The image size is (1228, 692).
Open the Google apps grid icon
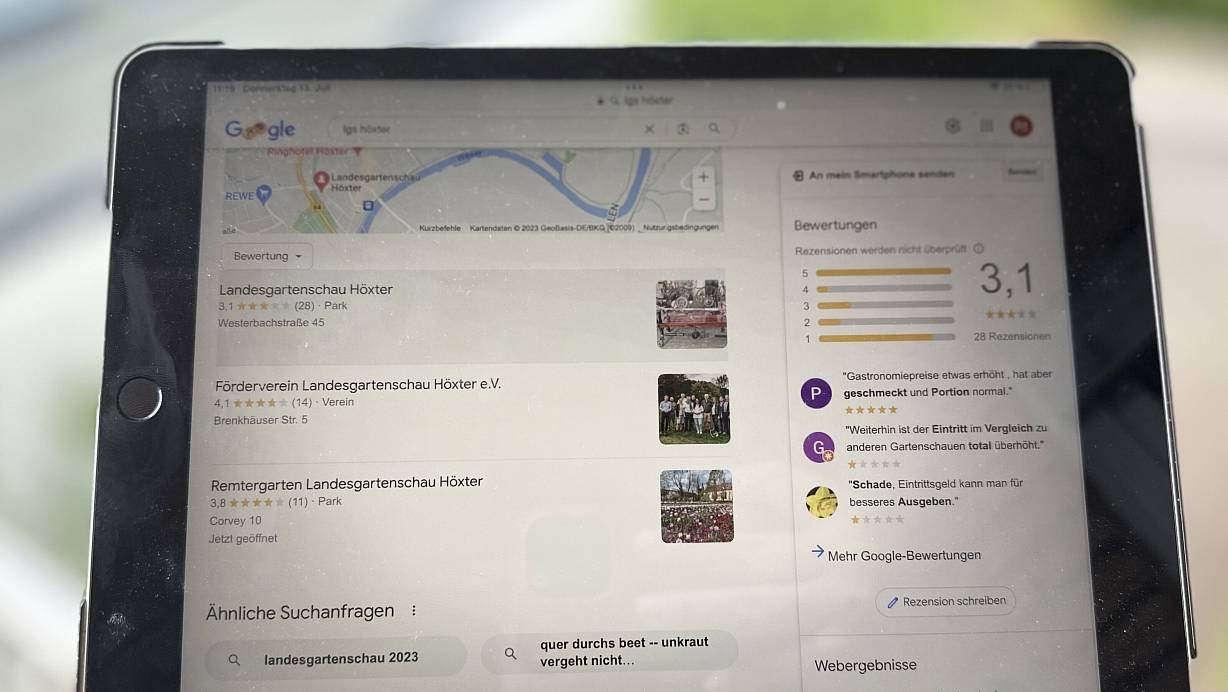pyautogui.click(x=987, y=126)
